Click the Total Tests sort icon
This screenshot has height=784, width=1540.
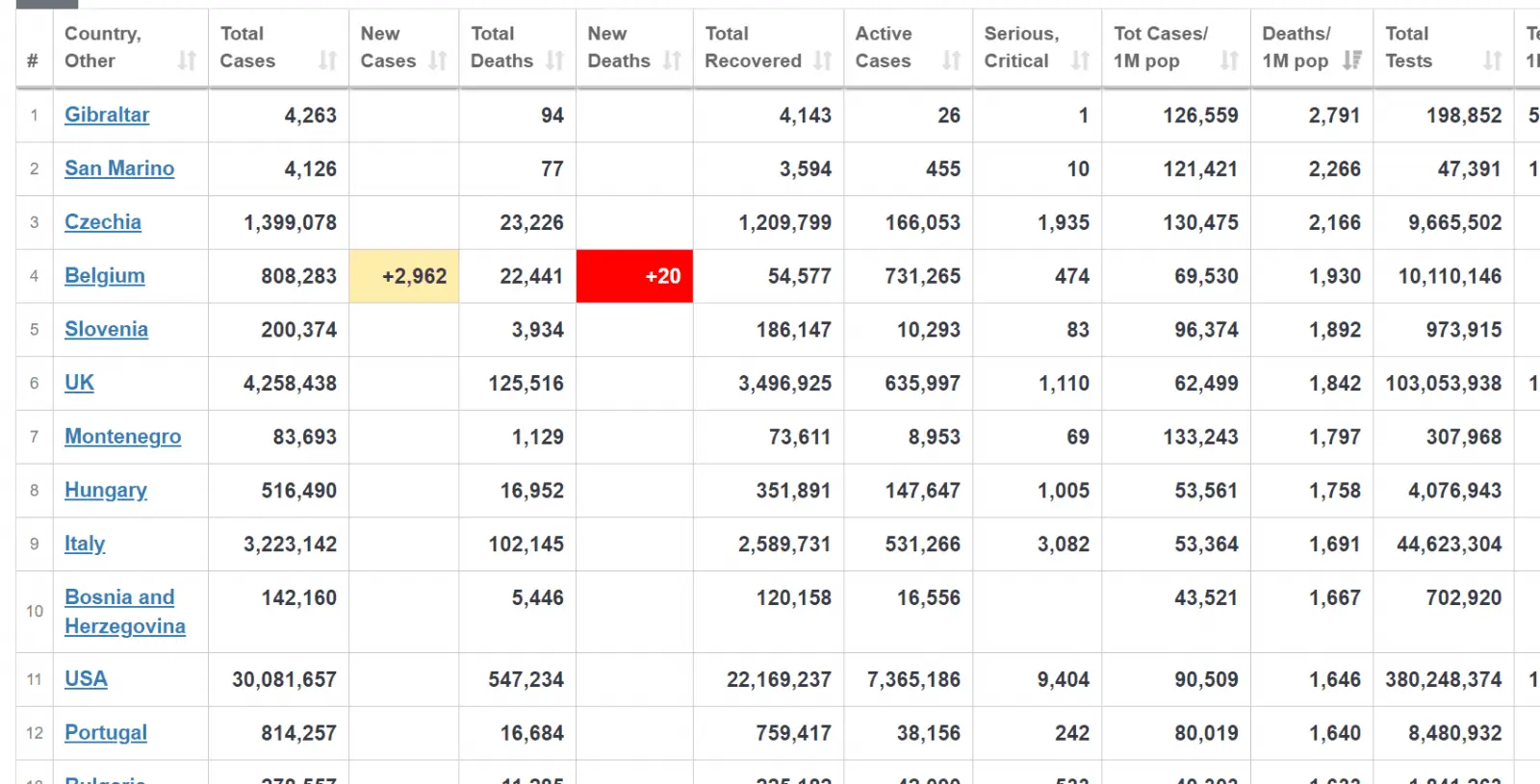coord(1492,62)
